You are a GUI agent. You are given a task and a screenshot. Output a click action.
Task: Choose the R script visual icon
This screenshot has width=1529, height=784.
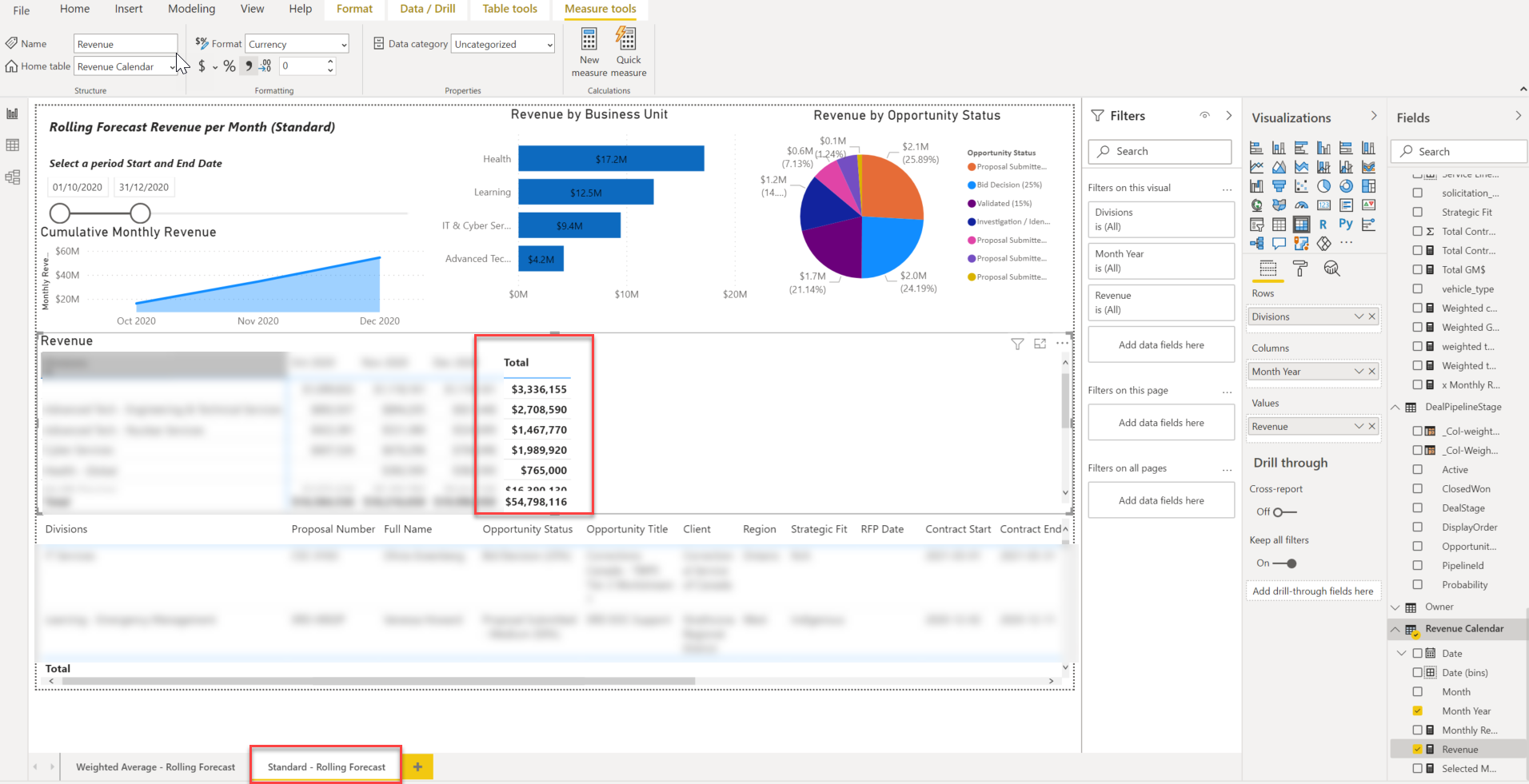click(1323, 225)
